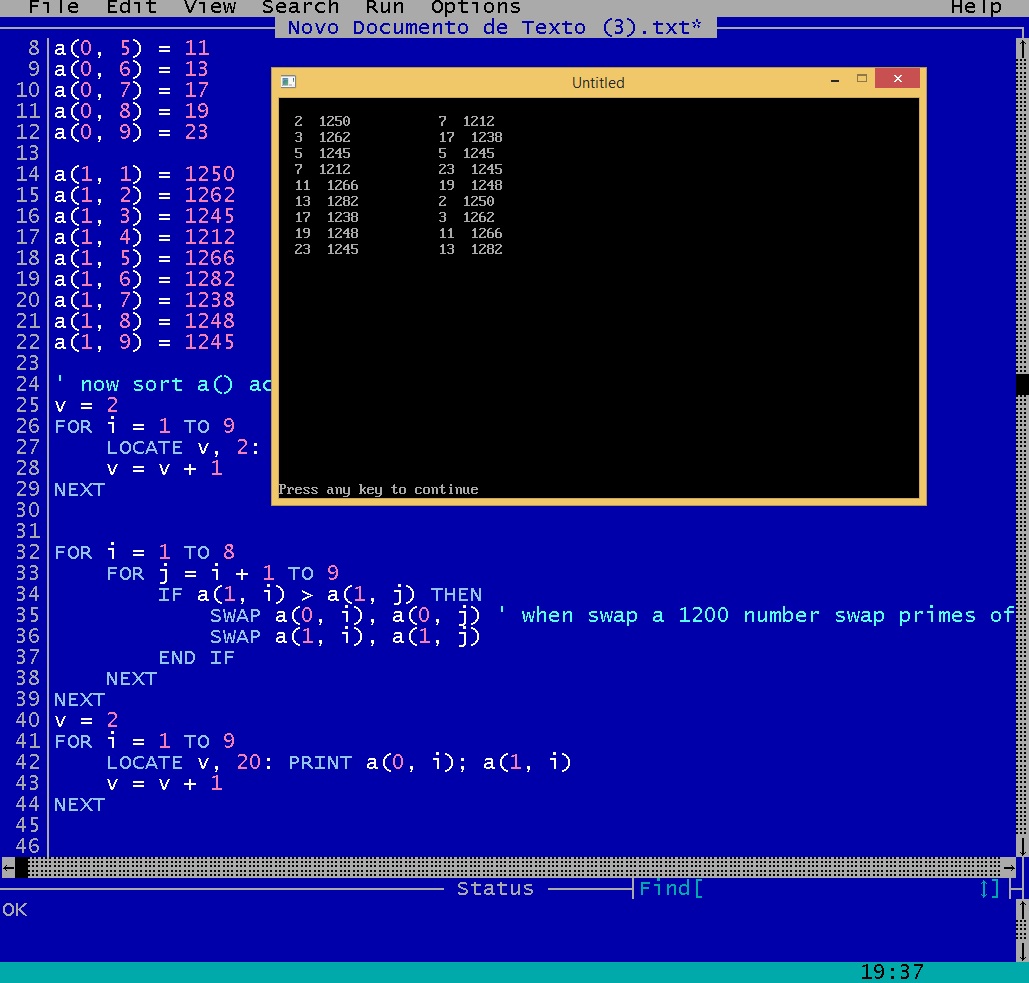Minimize the Untitled output window

[x=835, y=79]
